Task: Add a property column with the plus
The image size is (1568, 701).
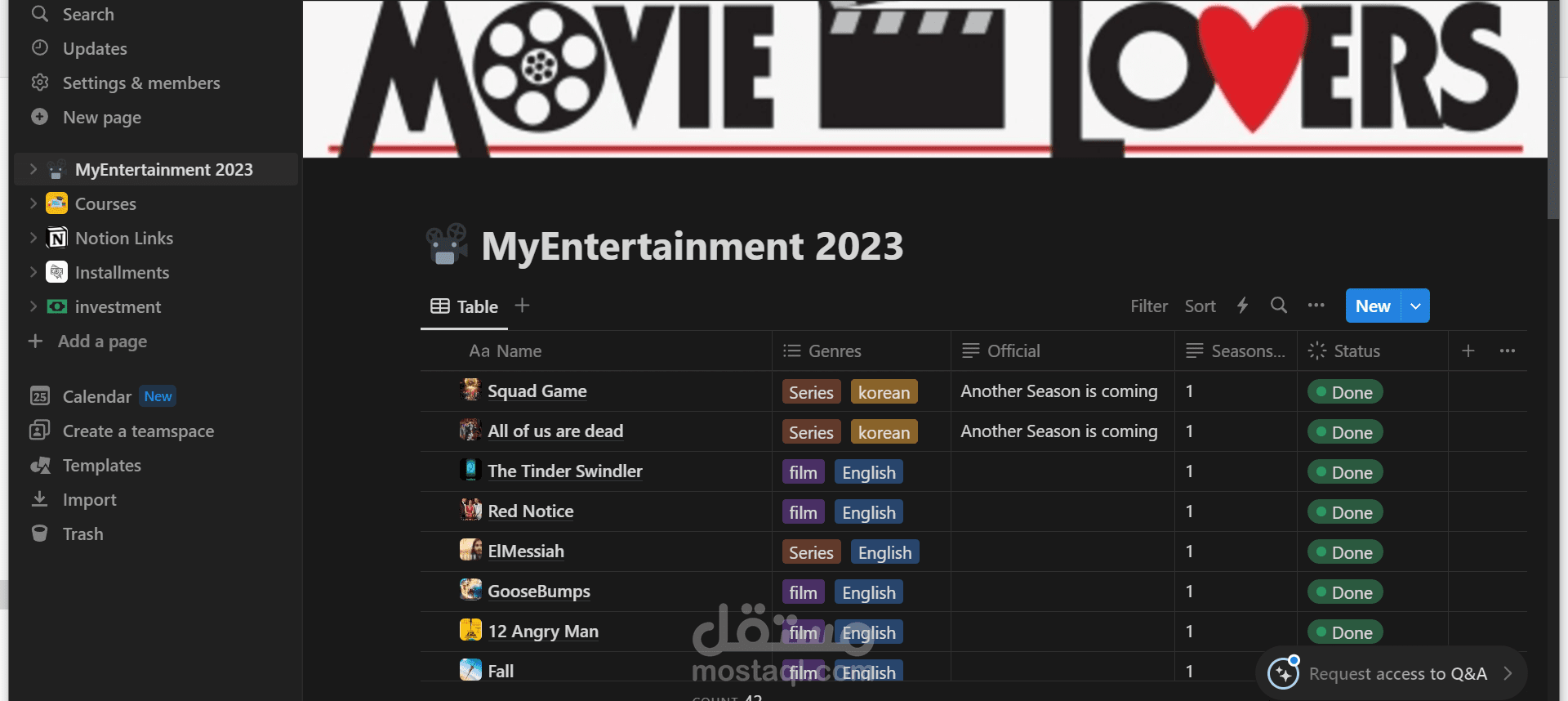Action: [1468, 350]
